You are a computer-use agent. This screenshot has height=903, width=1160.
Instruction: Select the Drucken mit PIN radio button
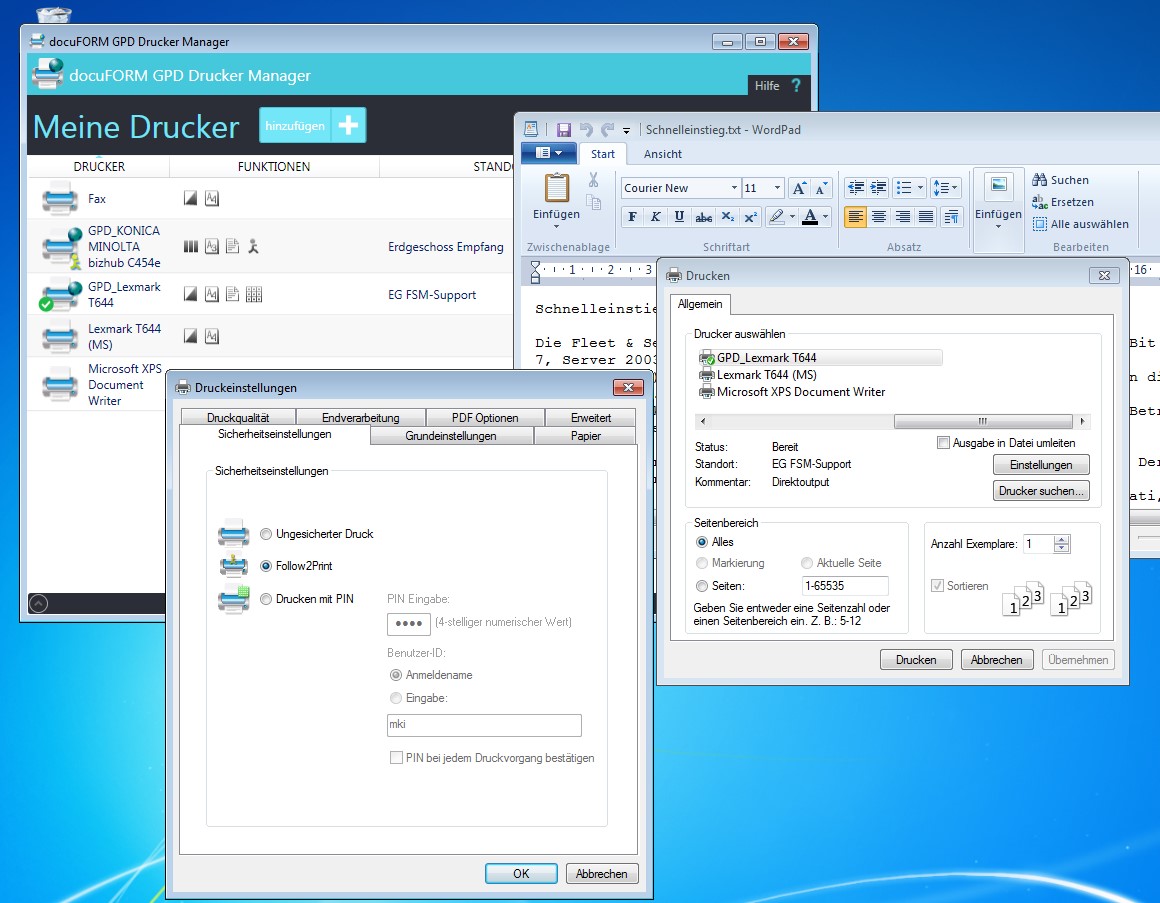click(266, 599)
